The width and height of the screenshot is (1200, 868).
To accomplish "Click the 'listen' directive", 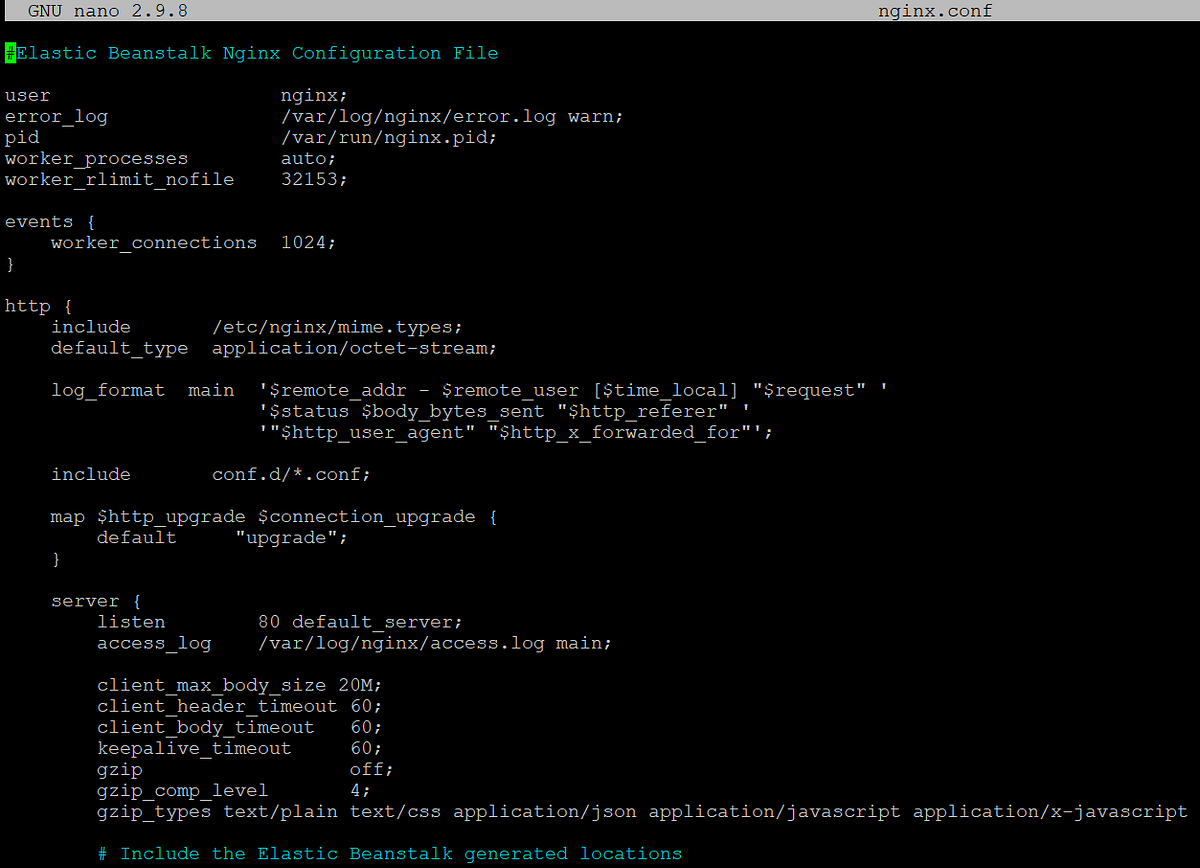I will [131, 622].
